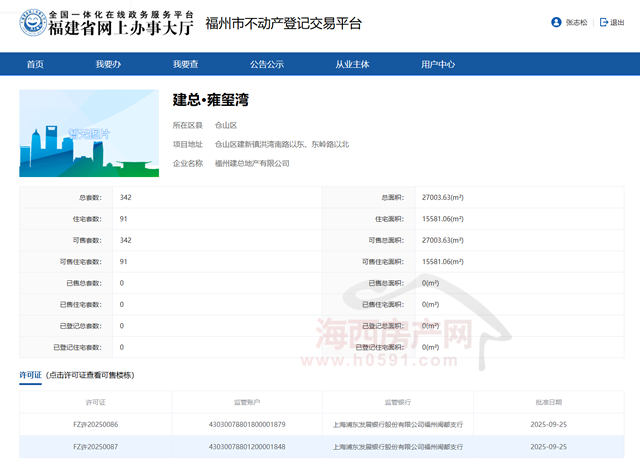This screenshot has width=640, height=463.
Task: Open the 从业主体 navigation item
Action: [352, 64]
